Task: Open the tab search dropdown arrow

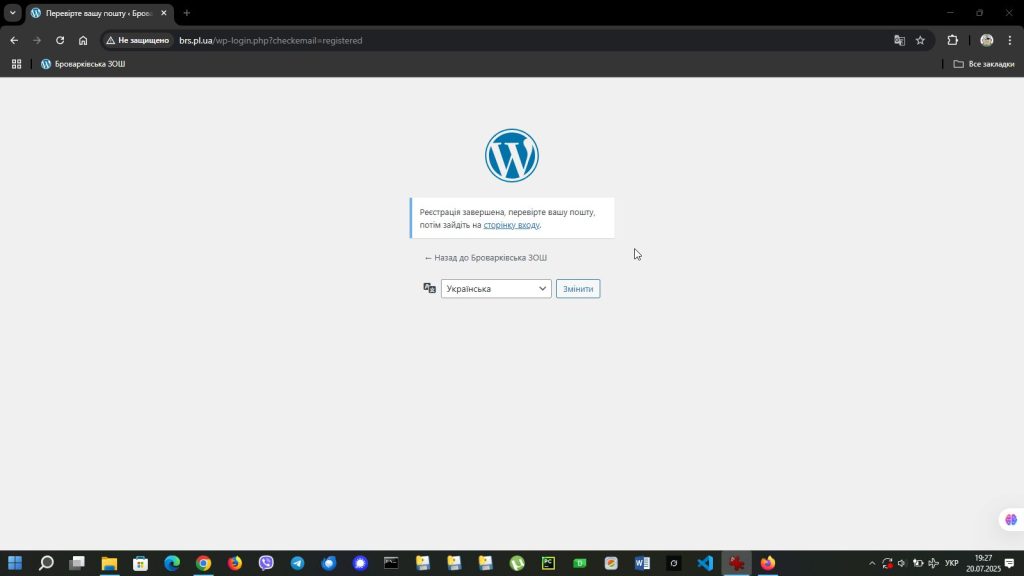Action: coord(13,13)
